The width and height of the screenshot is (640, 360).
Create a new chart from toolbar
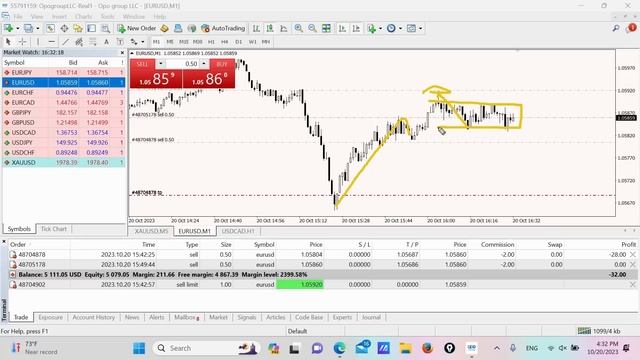pos(8,28)
